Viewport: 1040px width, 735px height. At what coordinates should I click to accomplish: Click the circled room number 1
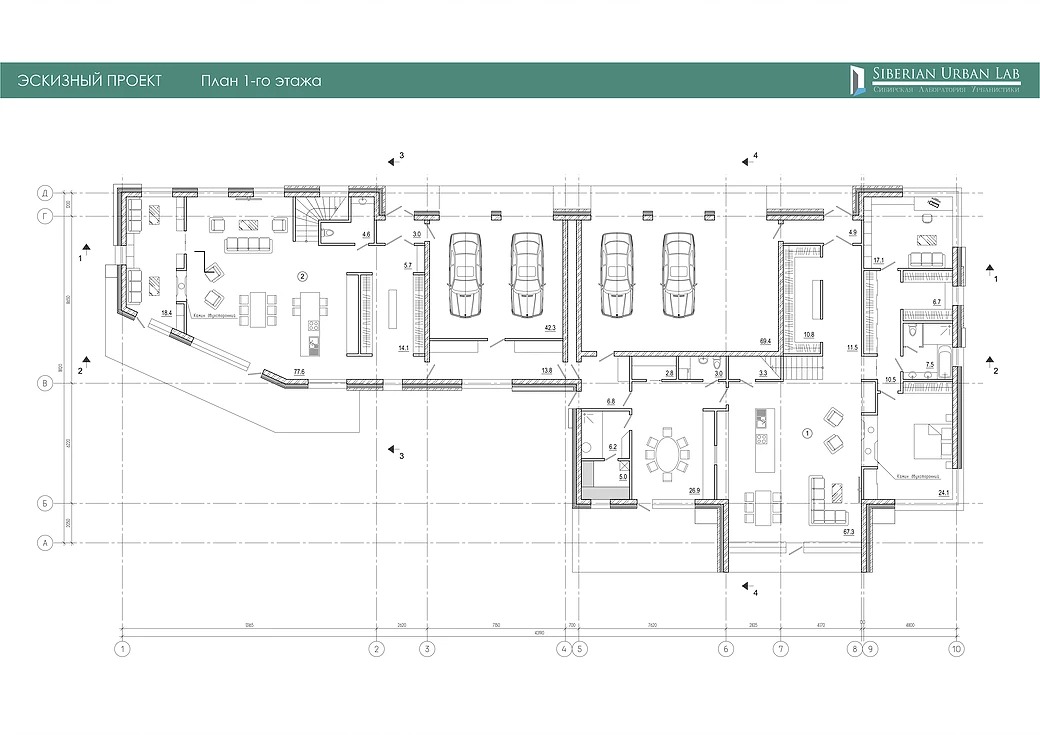click(x=807, y=433)
